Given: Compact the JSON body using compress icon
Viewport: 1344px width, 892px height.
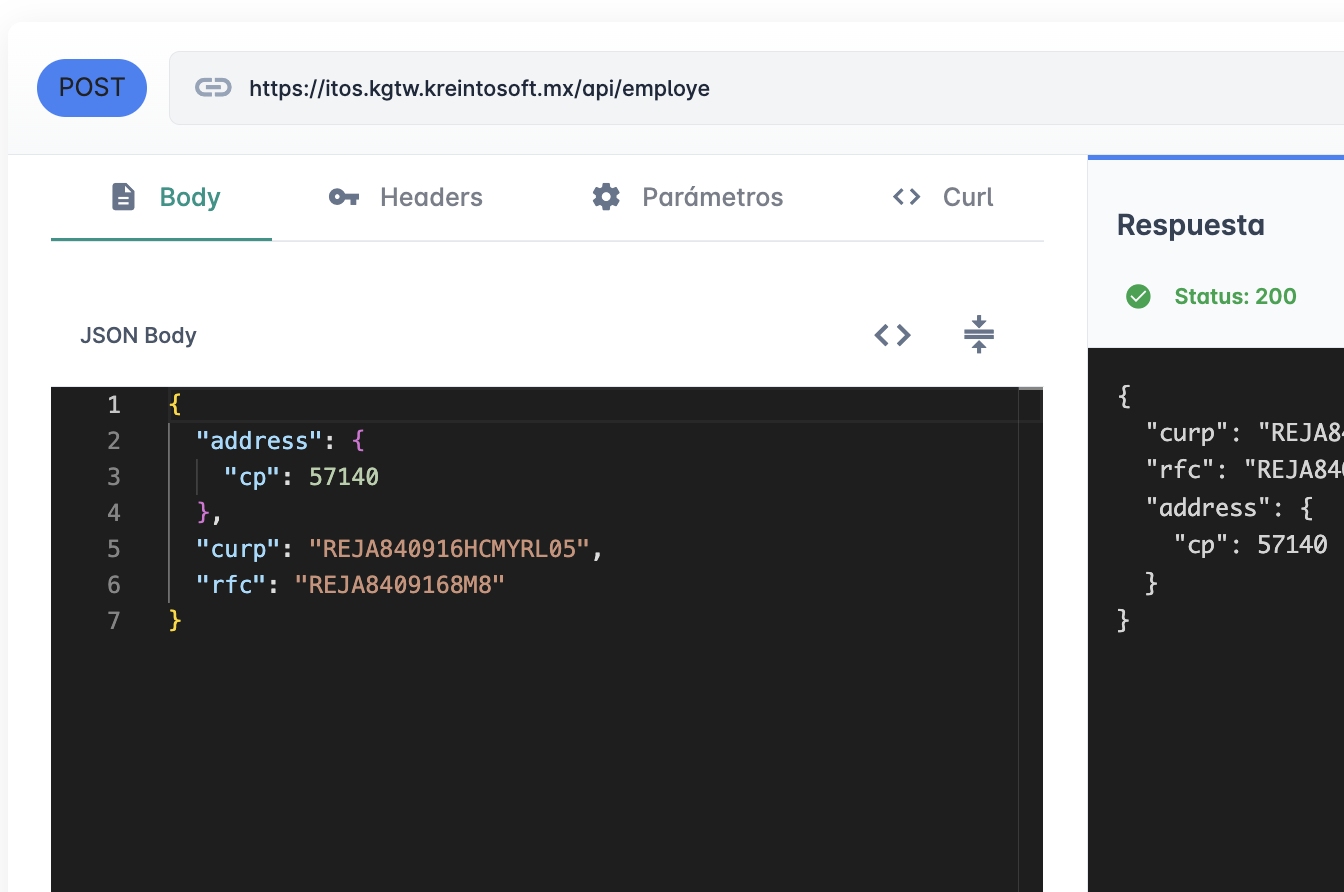Looking at the screenshot, I should (978, 335).
